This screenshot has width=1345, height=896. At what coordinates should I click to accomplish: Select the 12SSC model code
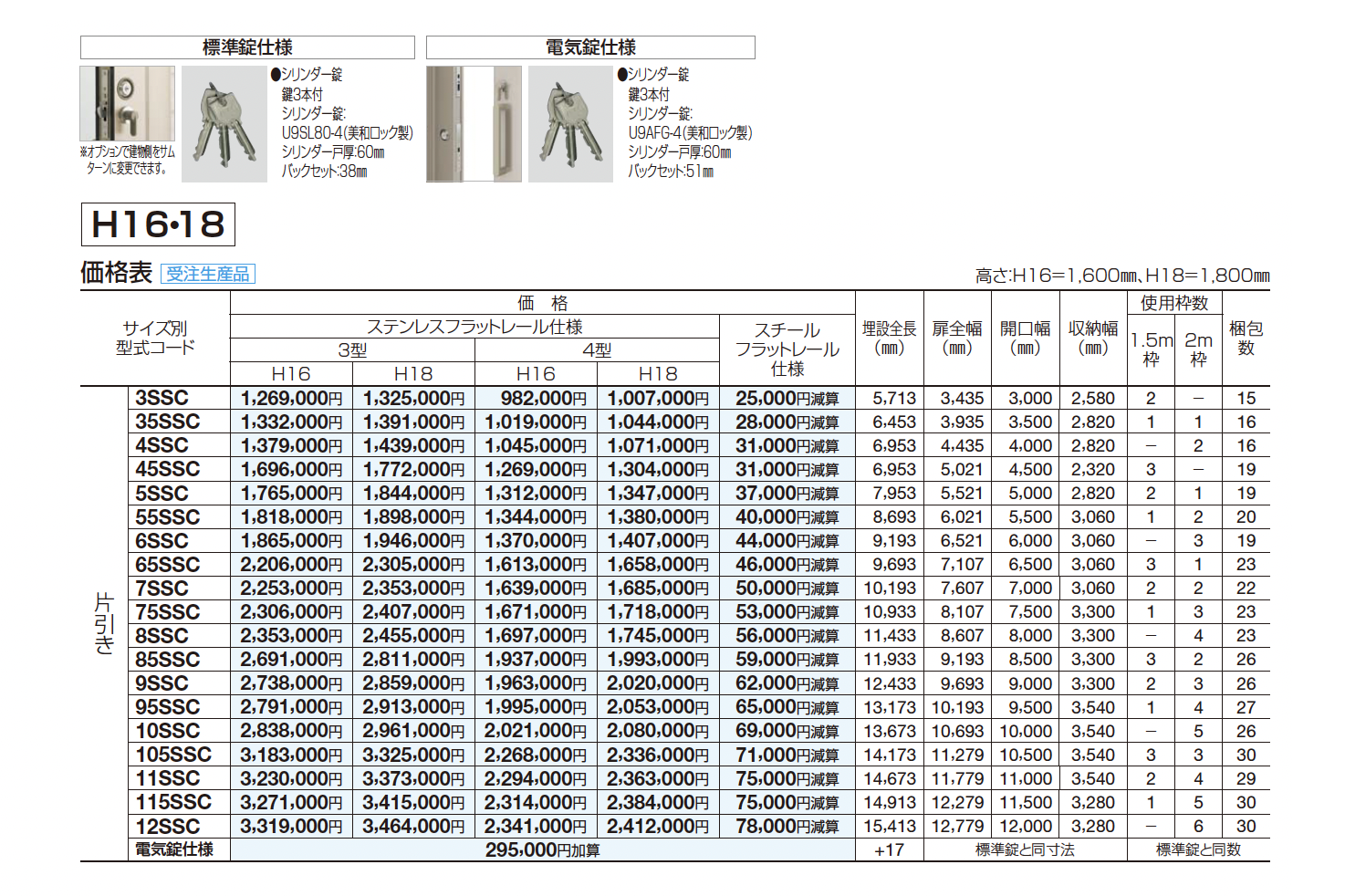click(x=167, y=827)
